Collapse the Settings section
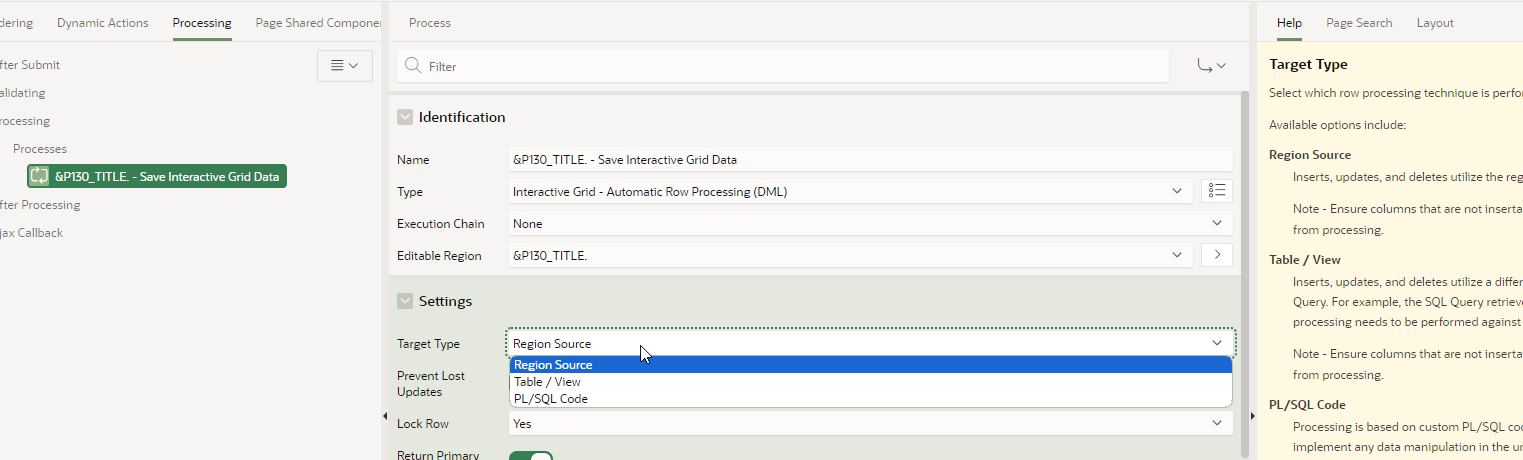This screenshot has width=1523, height=460. (x=405, y=301)
